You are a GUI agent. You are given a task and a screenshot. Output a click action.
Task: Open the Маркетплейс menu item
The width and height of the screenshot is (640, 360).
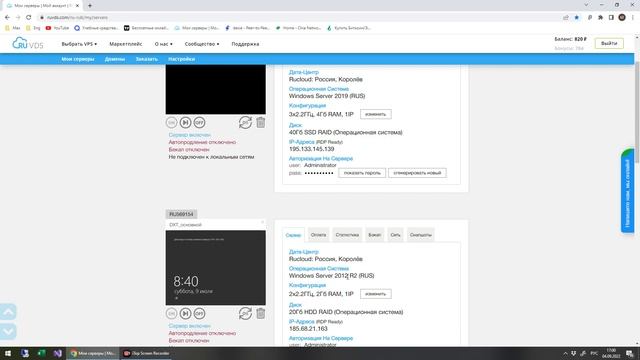[126, 44]
